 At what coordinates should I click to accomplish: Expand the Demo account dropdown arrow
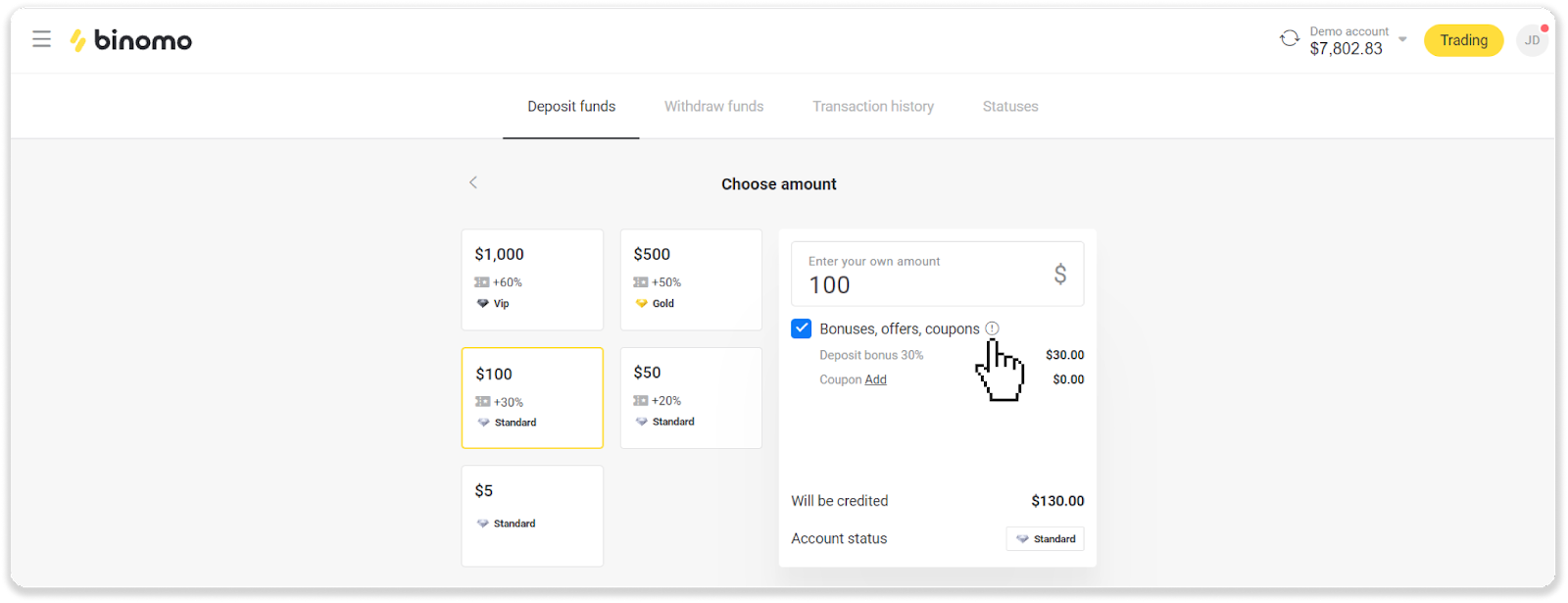pyautogui.click(x=1402, y=40)
